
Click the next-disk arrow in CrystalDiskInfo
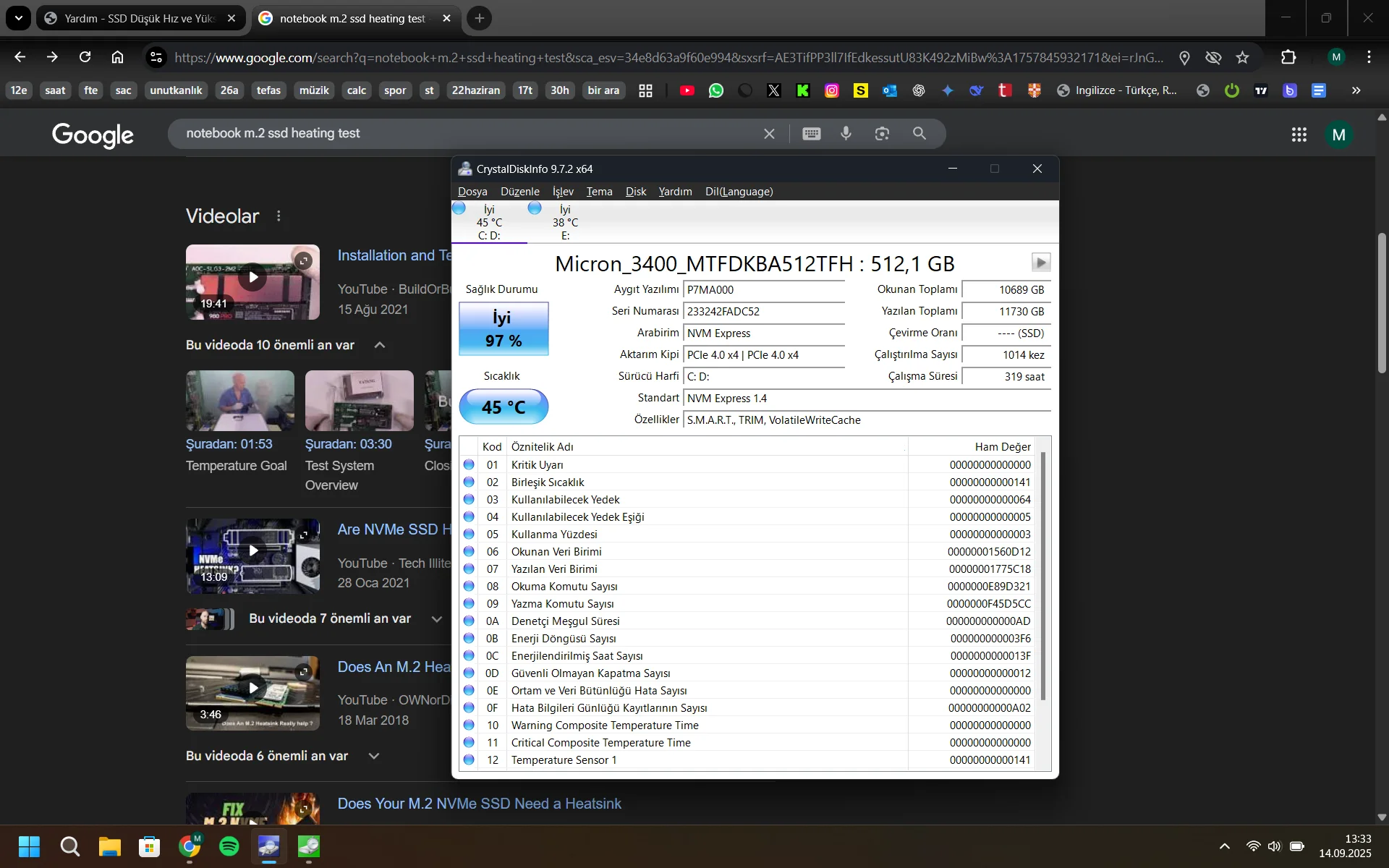1040,263
